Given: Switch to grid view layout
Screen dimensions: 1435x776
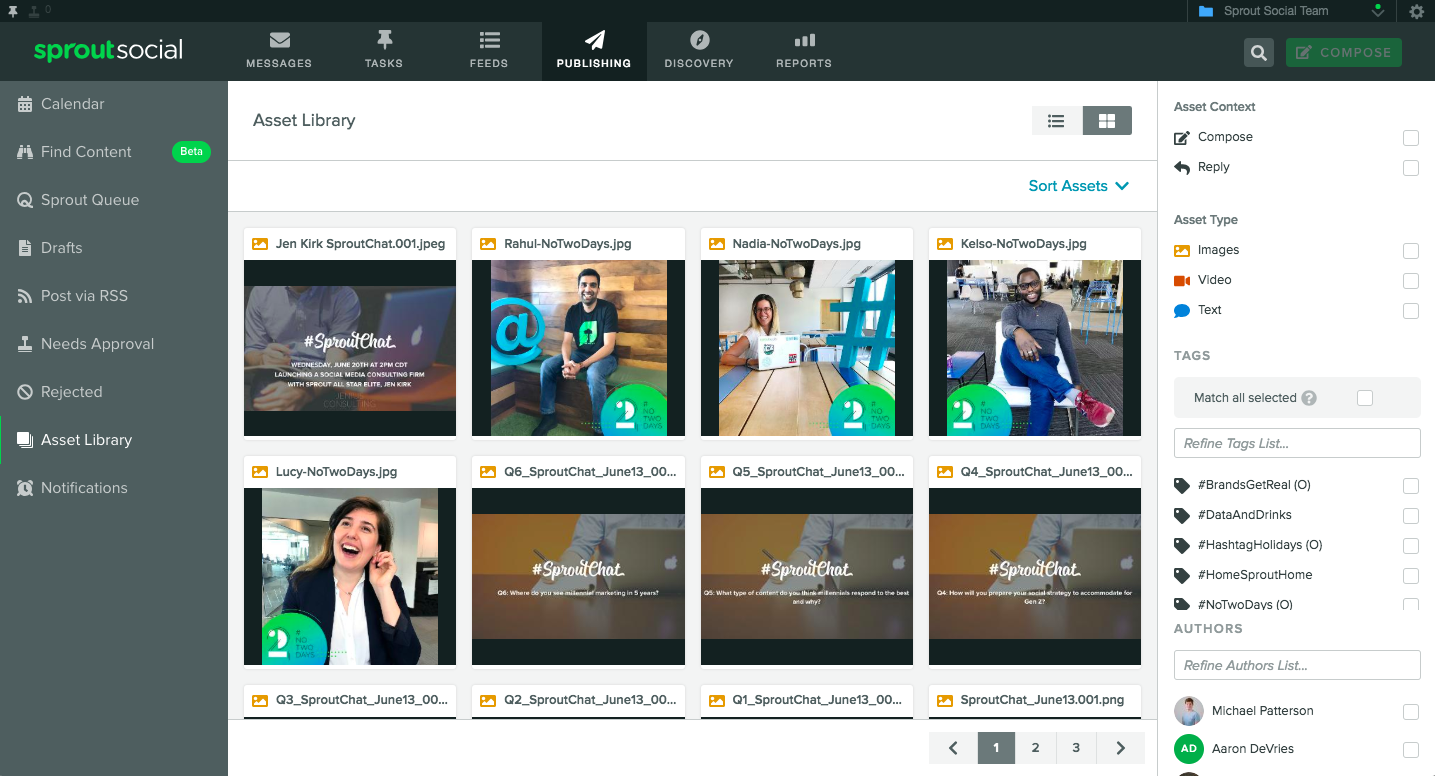Looking at the screenshot, I should [x=1107, y=120].
